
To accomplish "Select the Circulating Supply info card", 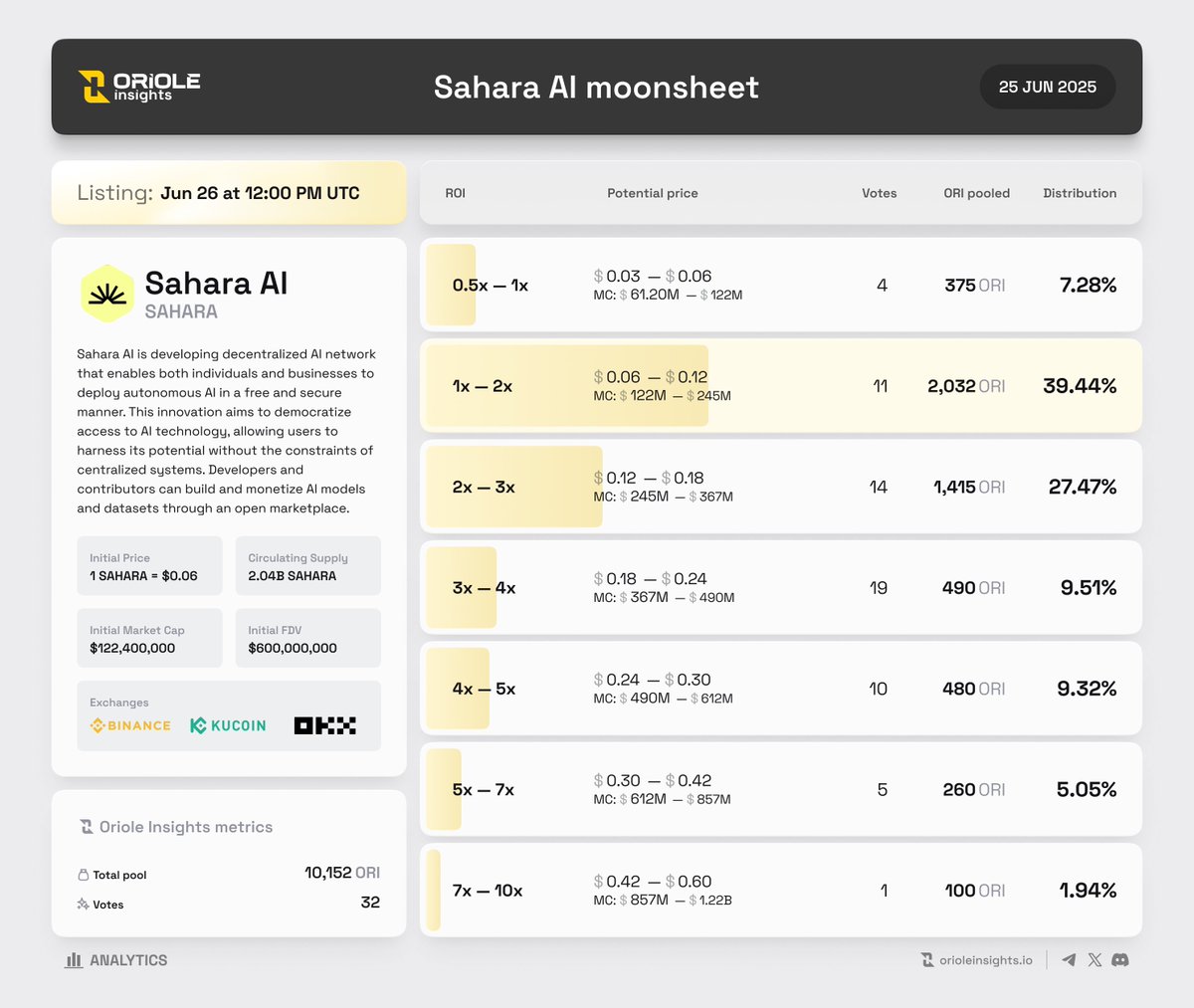I will pos(308,566).
